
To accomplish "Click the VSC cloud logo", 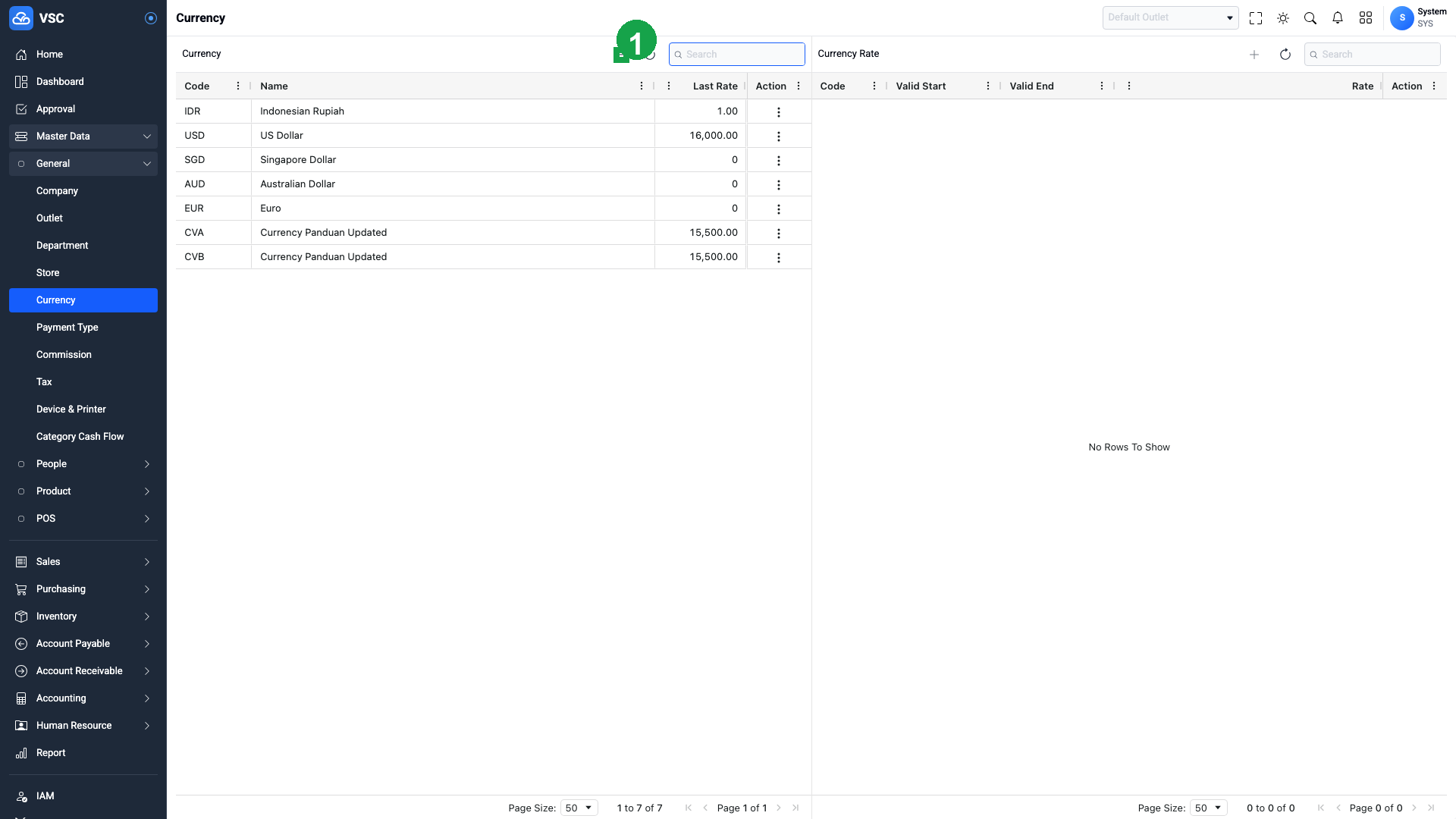I will (x=21, y=18).
